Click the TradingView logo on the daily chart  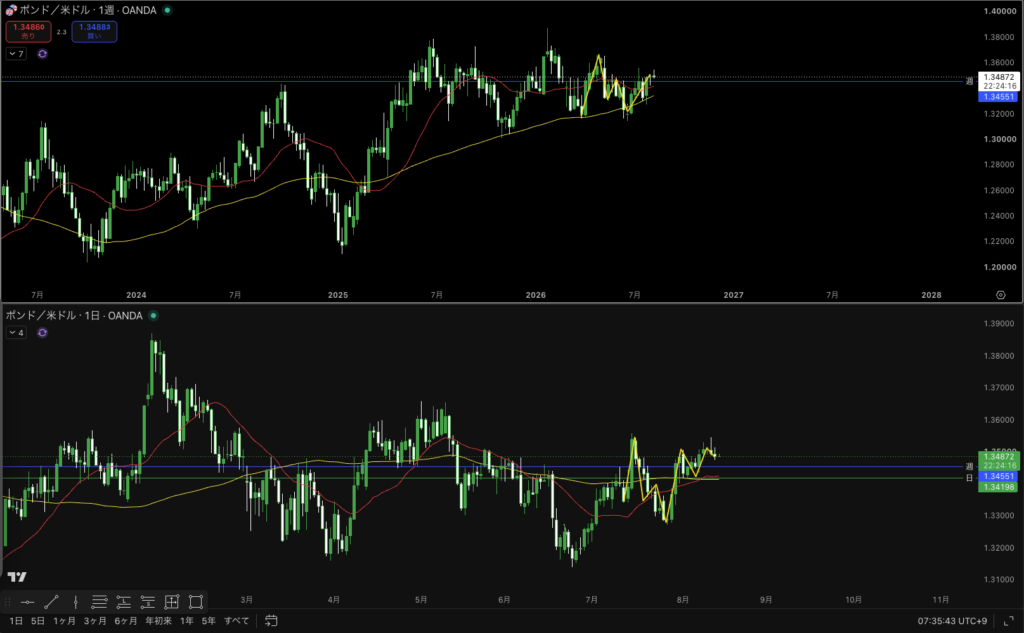pos(17,577)
